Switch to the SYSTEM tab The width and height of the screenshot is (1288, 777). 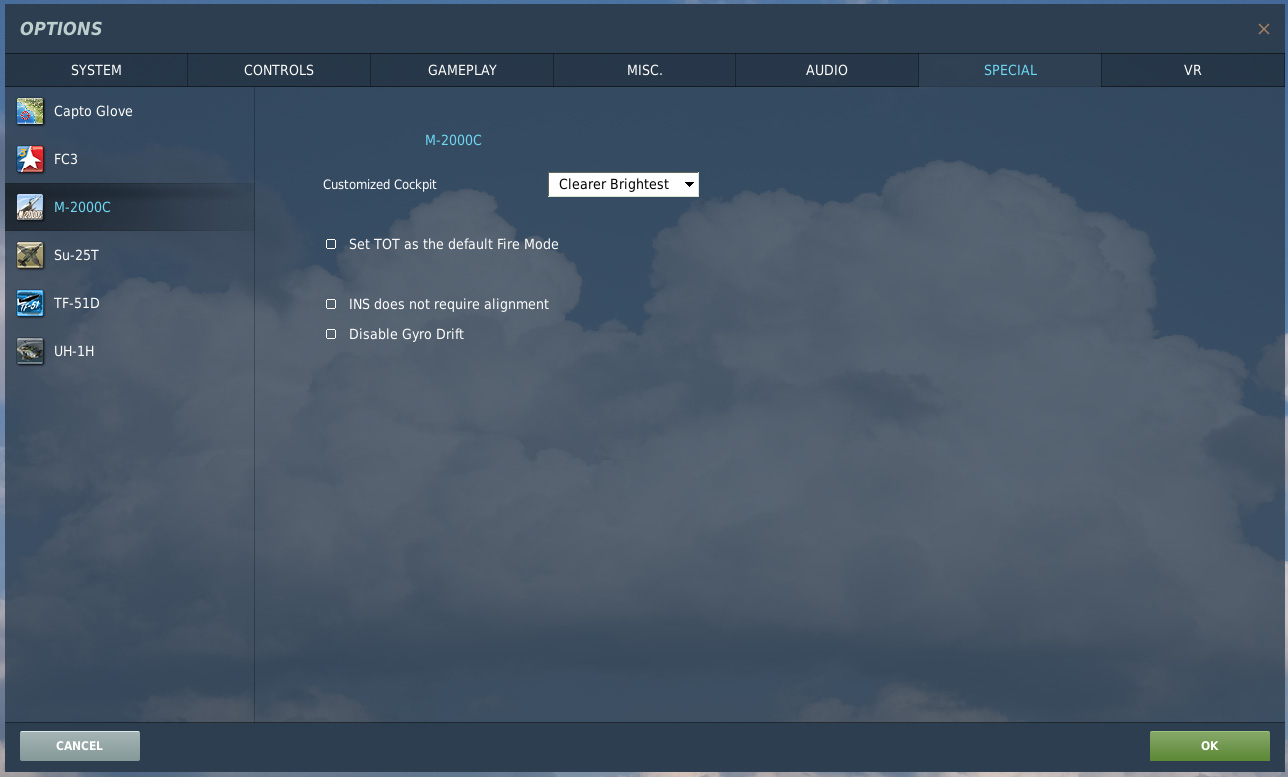click(96, 70)
